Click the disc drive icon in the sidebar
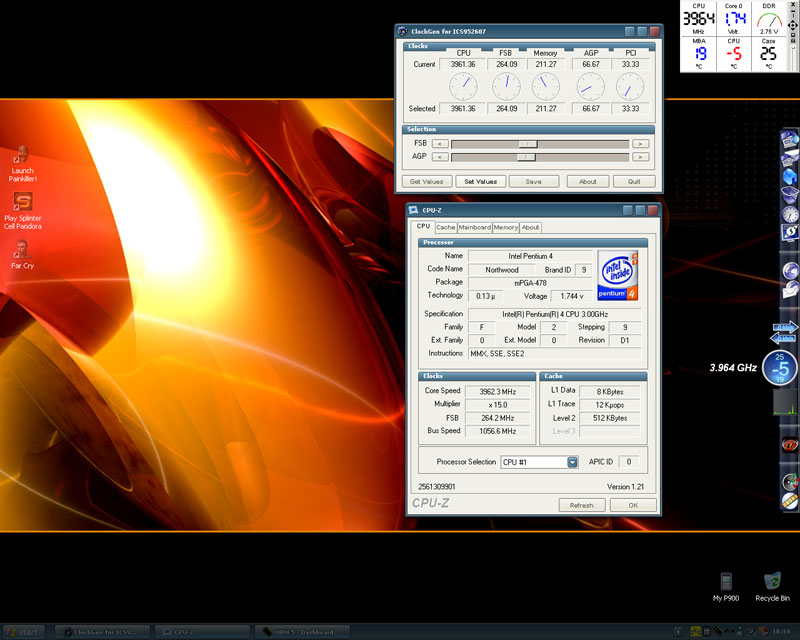This screenshot has height=640, width=800. point(790,482)
